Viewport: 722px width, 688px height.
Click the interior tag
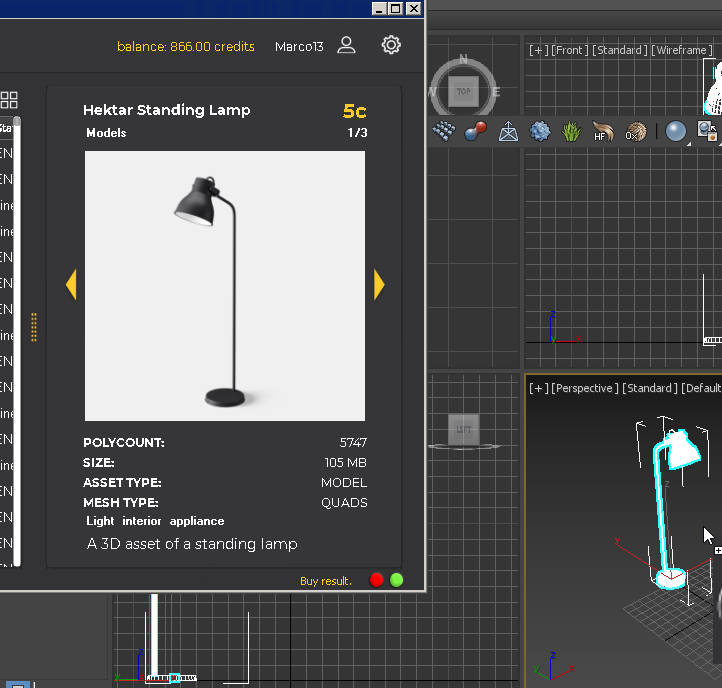141,521
